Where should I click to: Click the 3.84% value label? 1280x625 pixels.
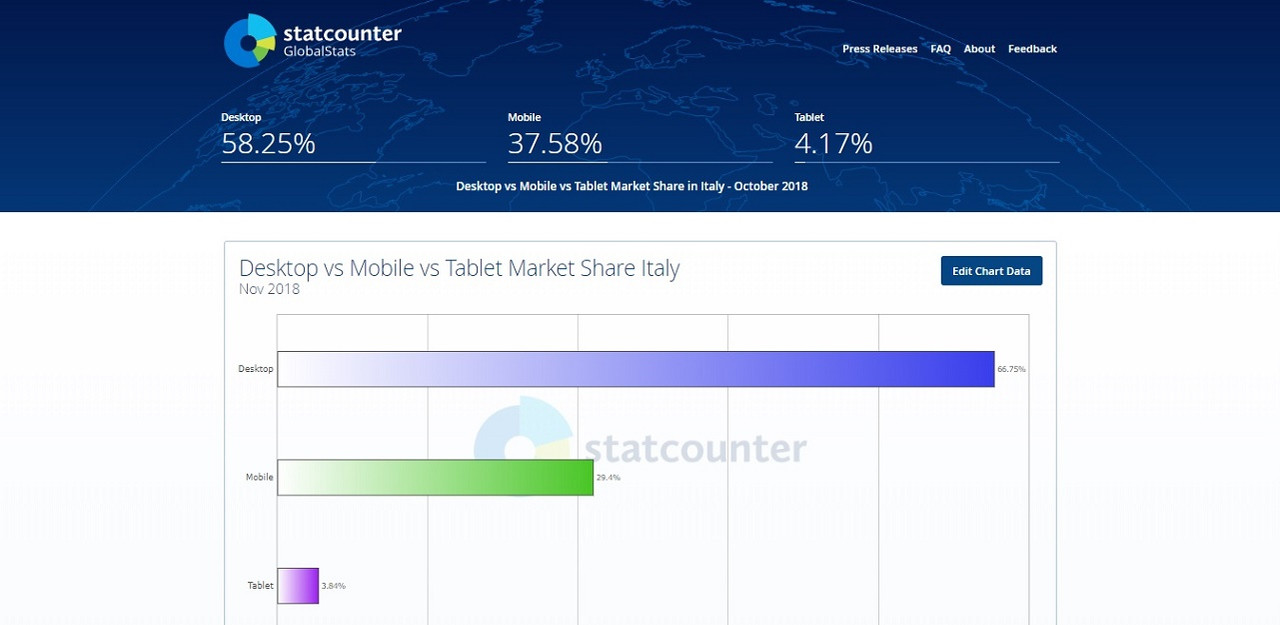(x=333, y=585)
